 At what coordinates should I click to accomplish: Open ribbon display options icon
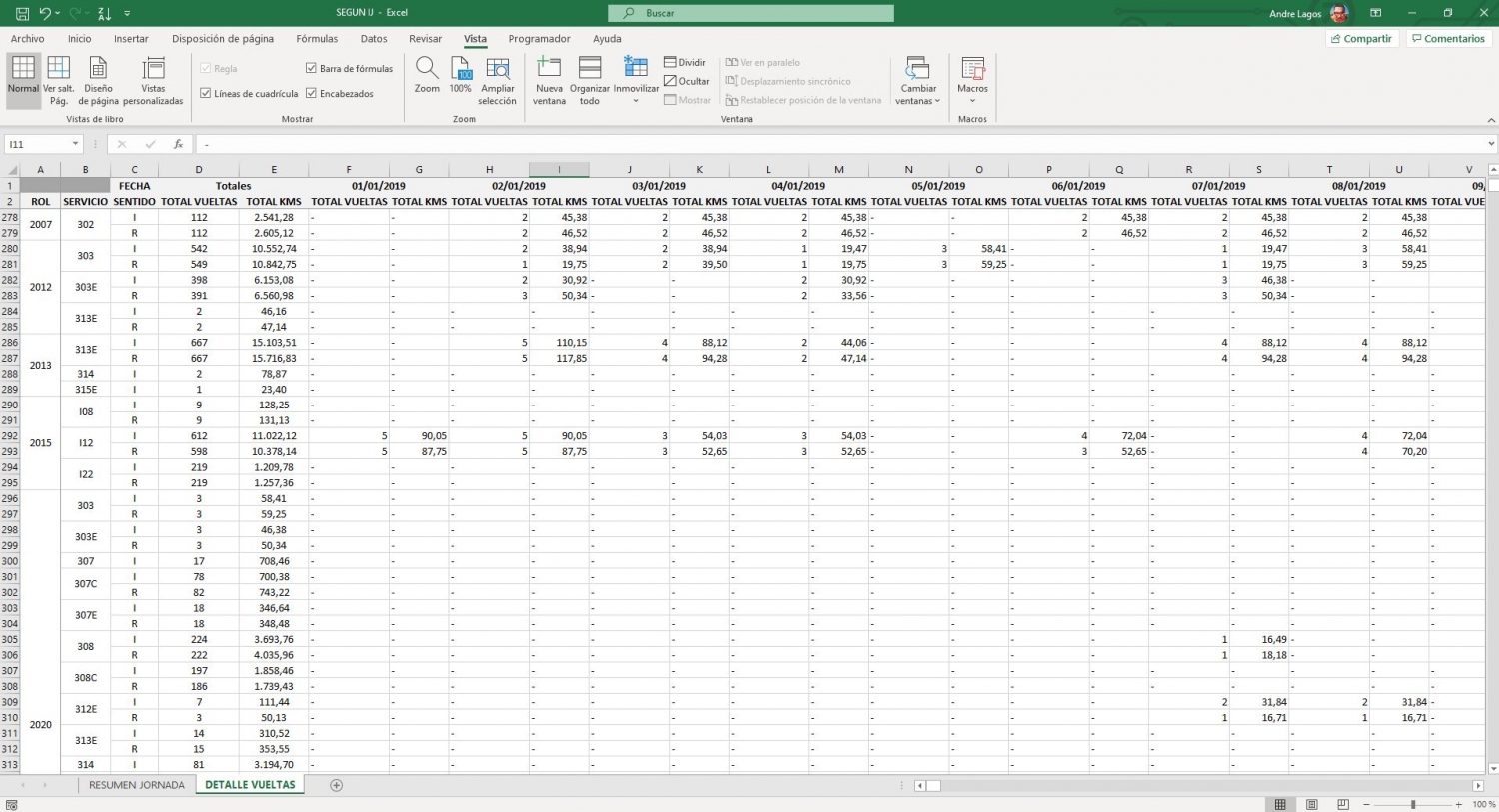[1376, 13]
